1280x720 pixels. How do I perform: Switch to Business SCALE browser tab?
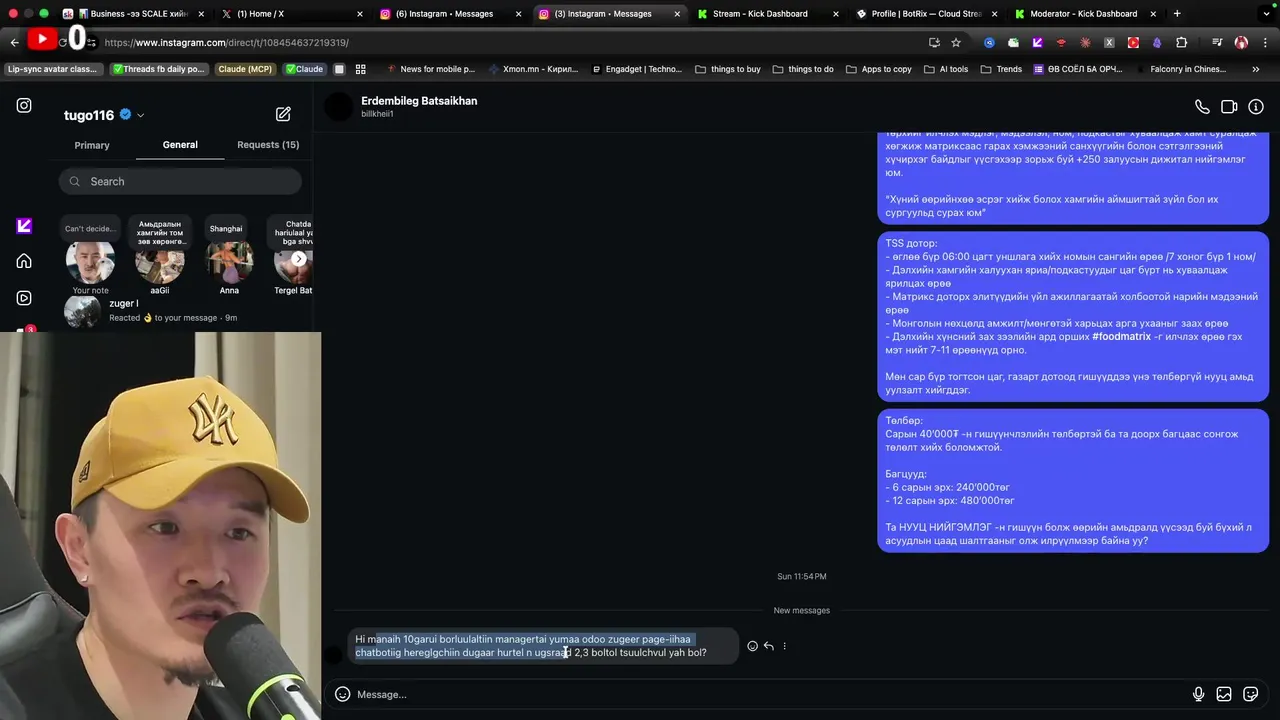point(133,14)
